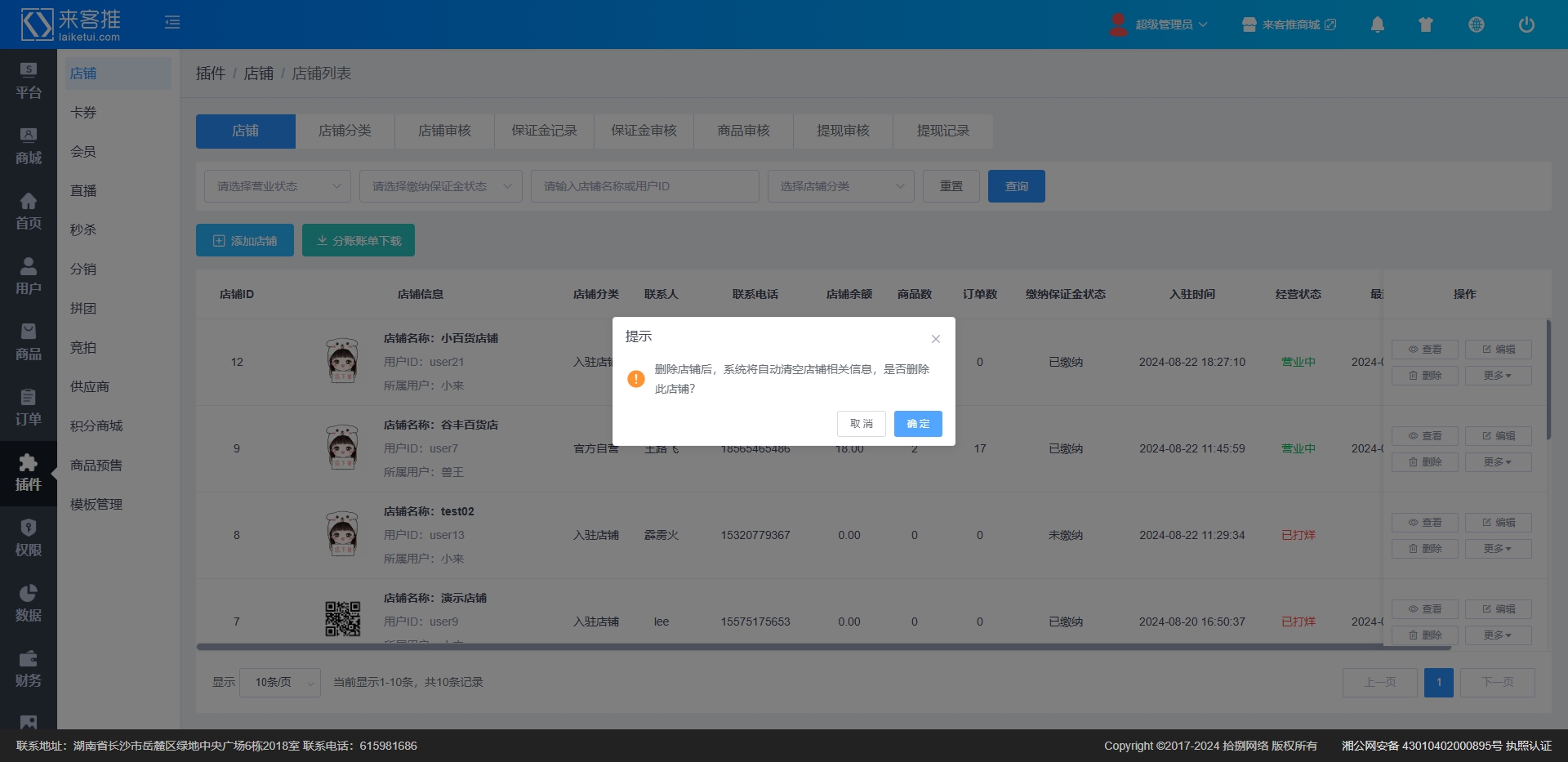The image size is (1568, 762).
Task: Click the store name or user ID search field
Action: click(x=644, y=186)
